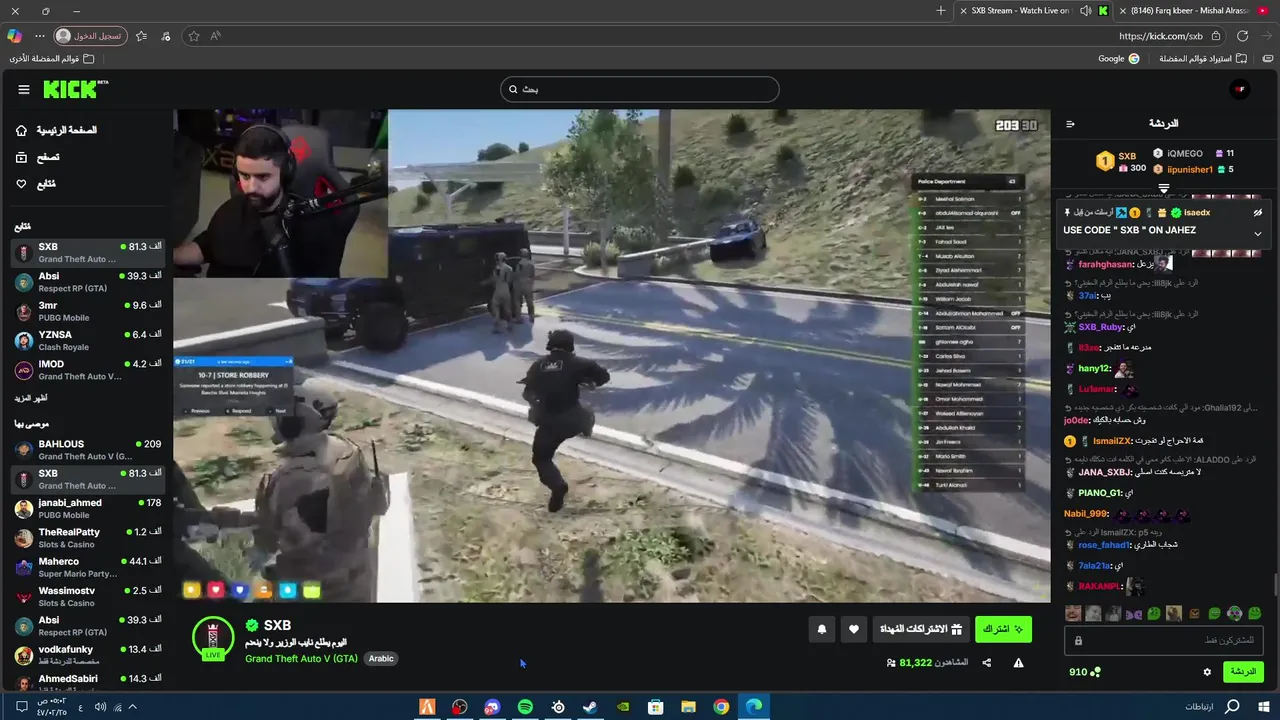Expand the pinned JAHEZ message chevron
The height and width of the screenshot is (720, 1280).
click(x=1258, y=234)
